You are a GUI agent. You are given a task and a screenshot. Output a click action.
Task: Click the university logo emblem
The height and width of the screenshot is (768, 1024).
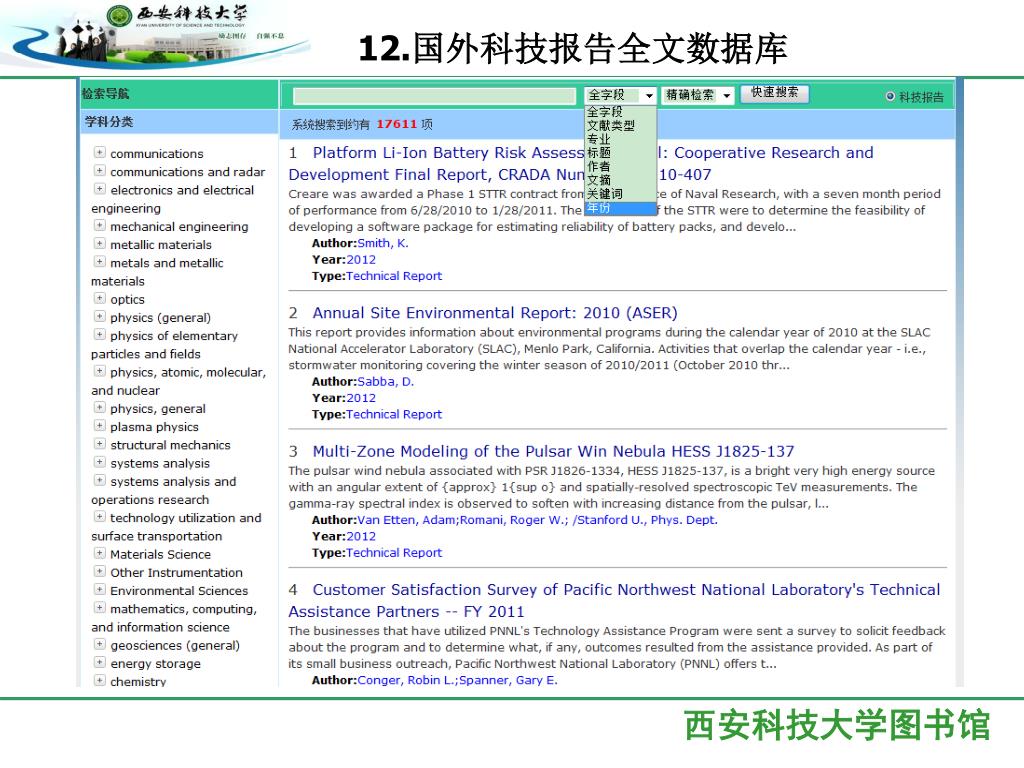pyautogui.click(x=119, y=16)
